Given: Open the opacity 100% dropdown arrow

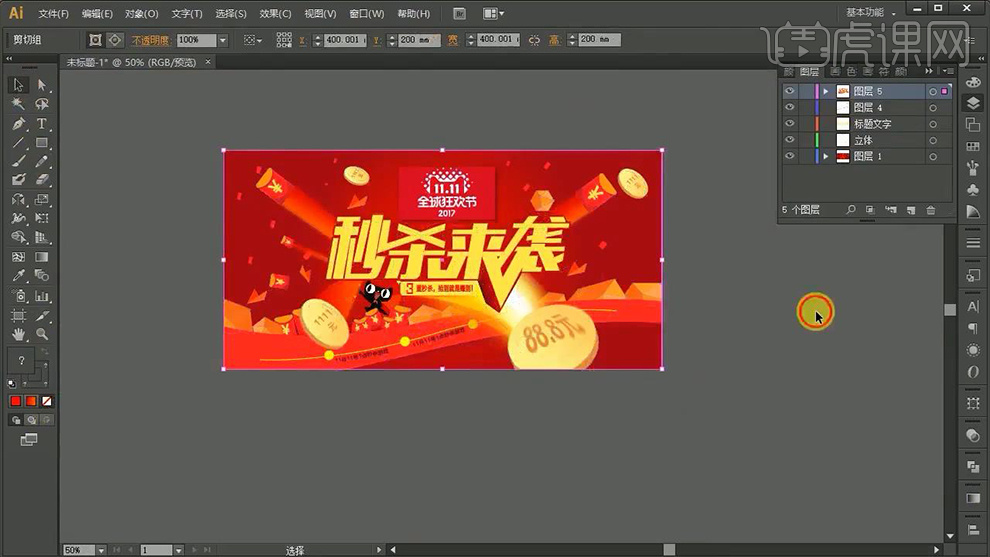Looking at the screenshot, I should 222,40.
